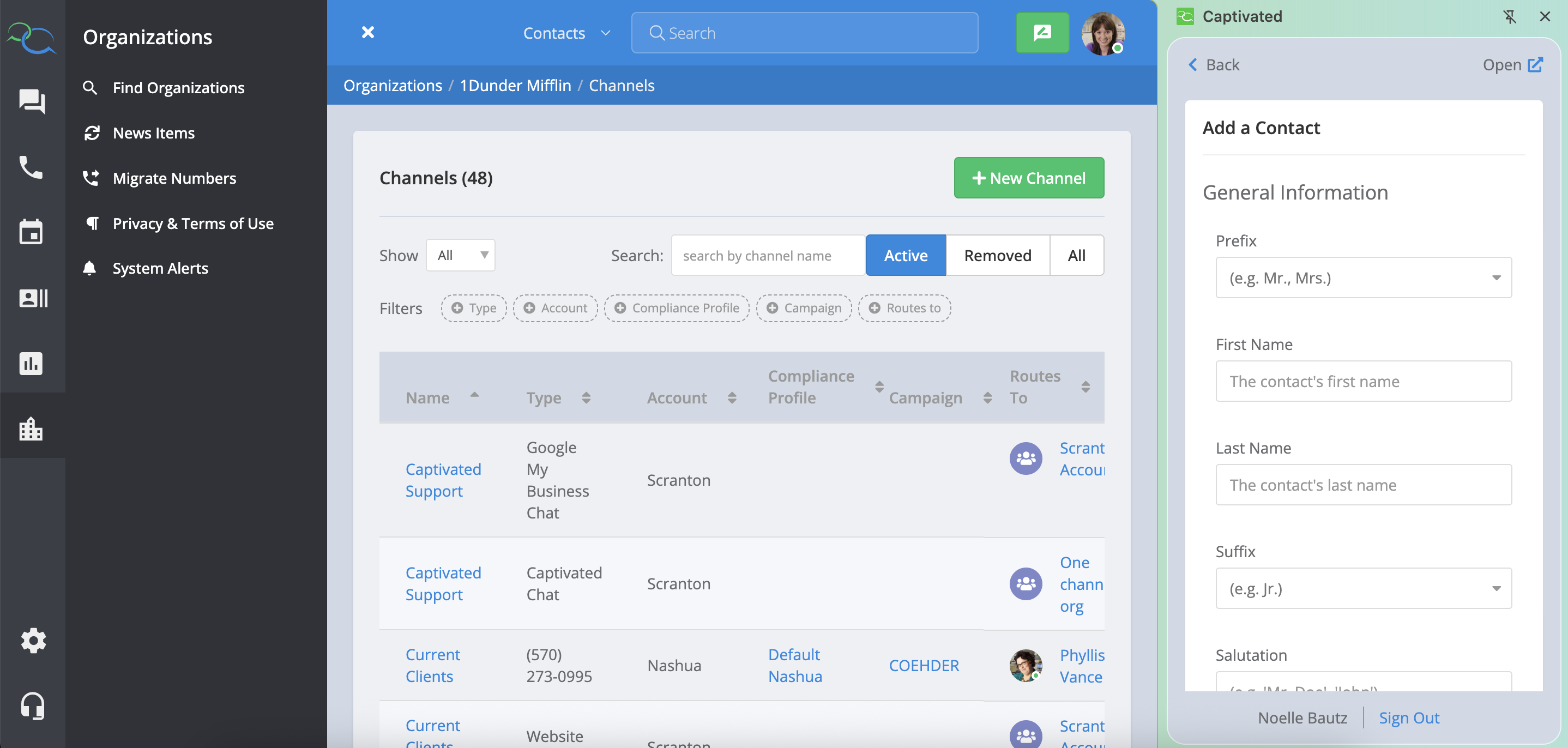Open 1Dunder Mifflin breadcrumb link
Viewport: 1568px width, 748px height.
[x=515, y=85]
